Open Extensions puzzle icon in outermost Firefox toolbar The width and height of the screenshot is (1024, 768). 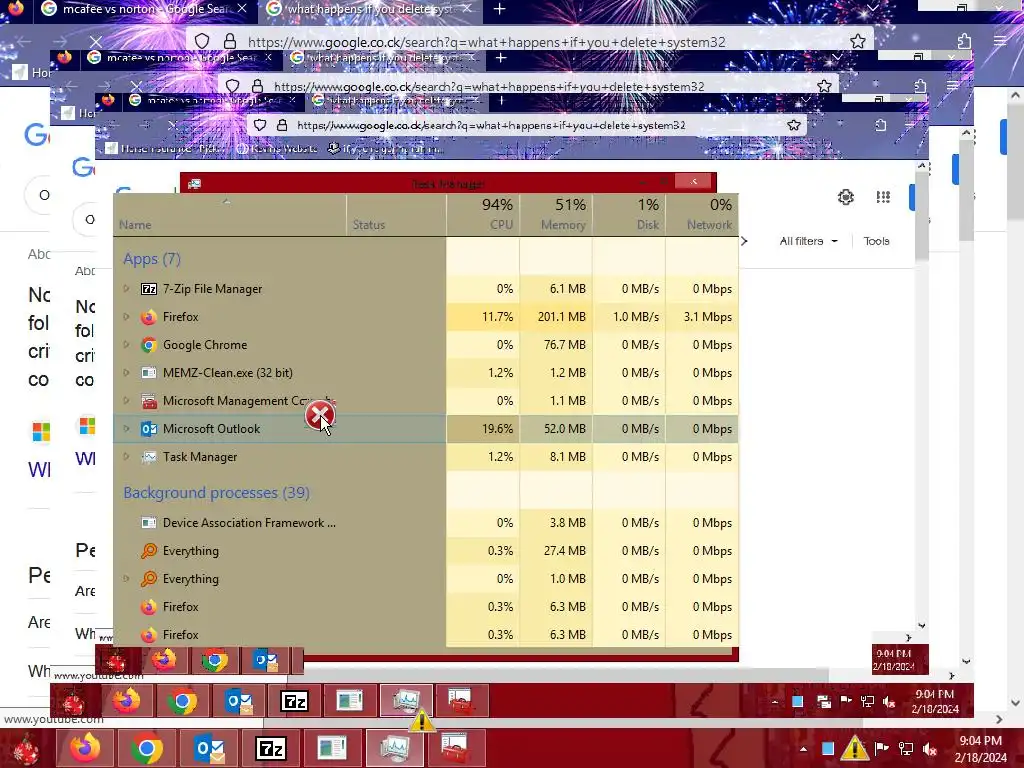click(x=964, y=42)
